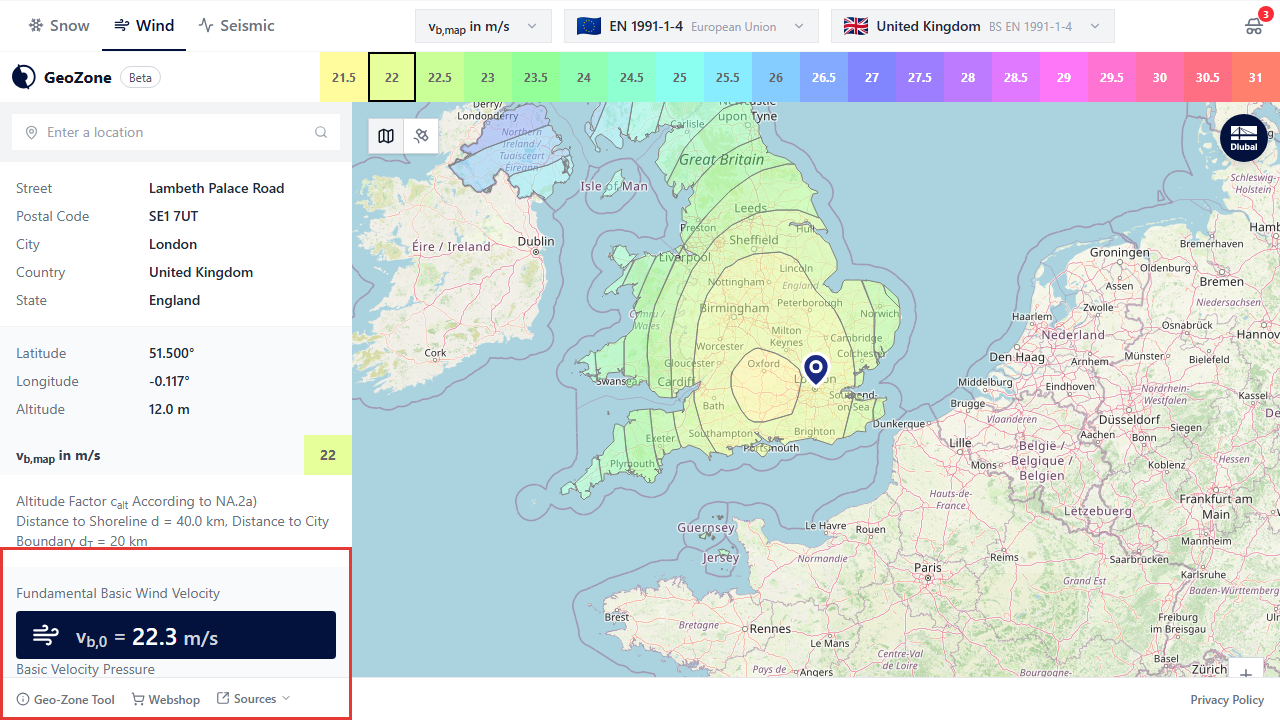Screen dimensions: 1280x720
Task: Click the search magnifier icon
Action: tap(321, 132)
